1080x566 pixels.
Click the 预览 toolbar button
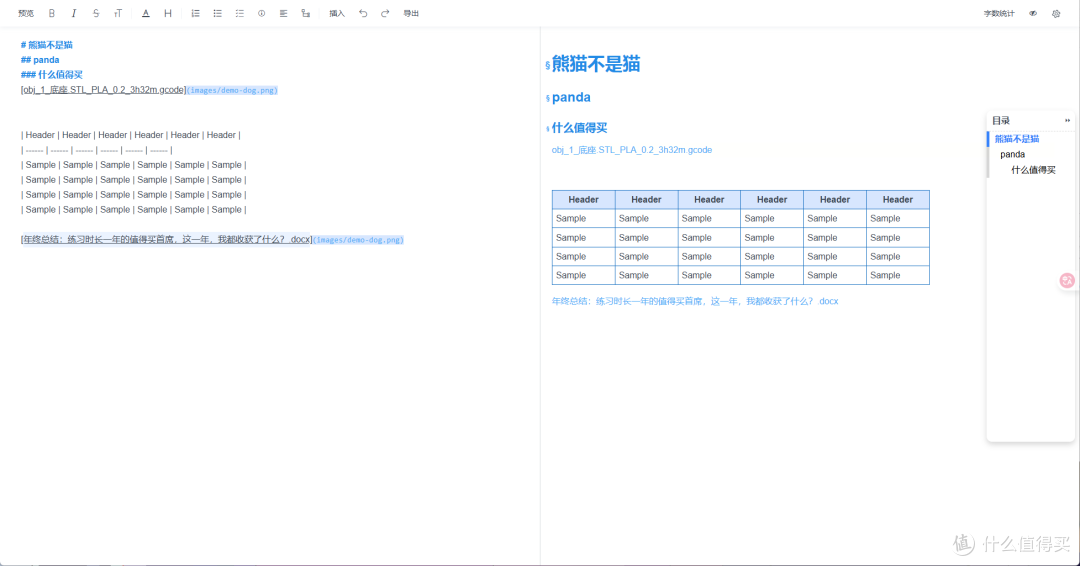(26, 13)
